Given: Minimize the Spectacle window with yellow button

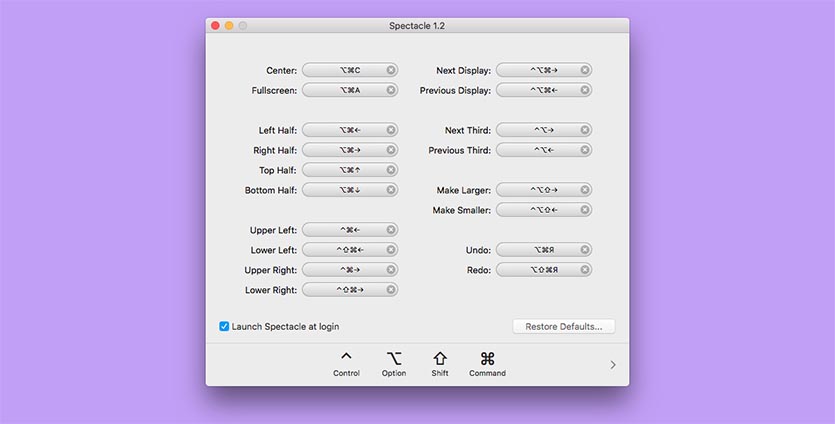Looking at the screenshot, I should [x=229, y=26].
